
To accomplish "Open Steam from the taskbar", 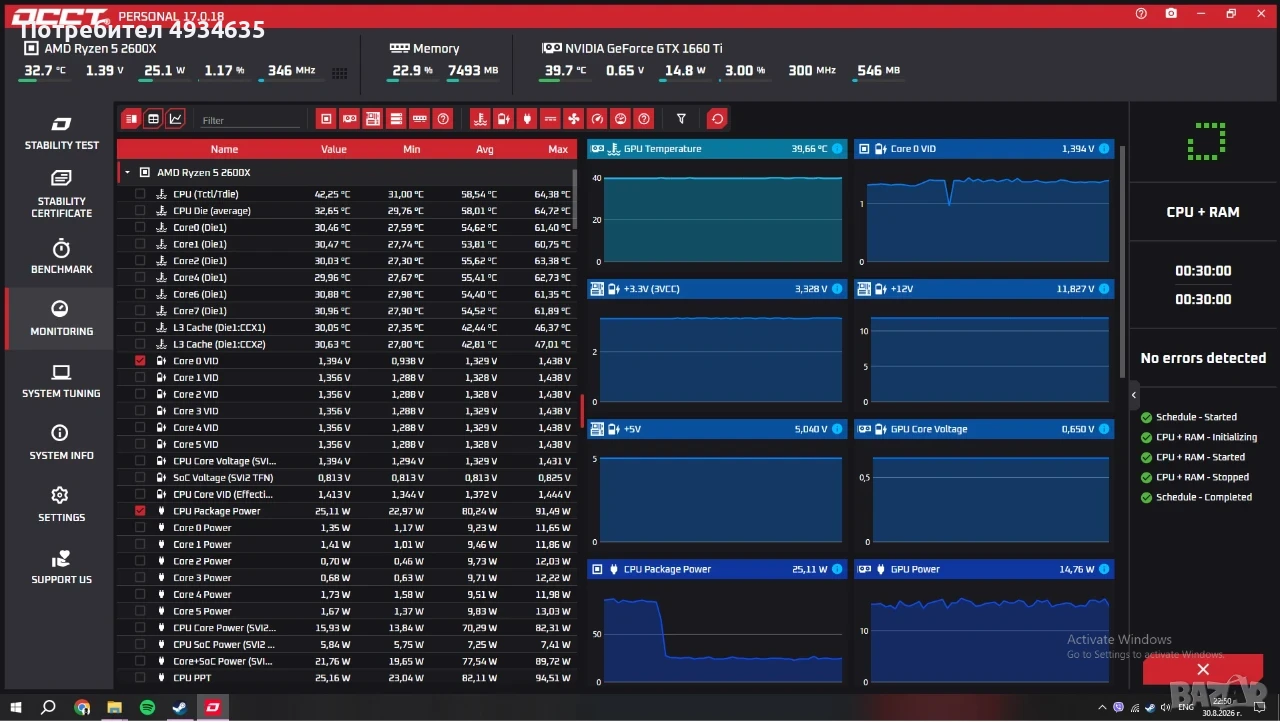I will point(178,708).
